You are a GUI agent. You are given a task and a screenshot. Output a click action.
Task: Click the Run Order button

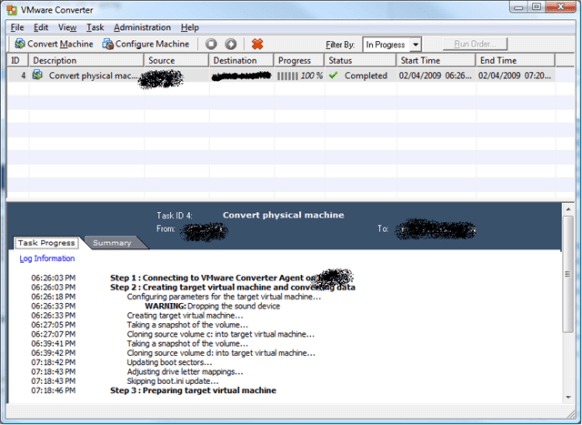(475, 44)
